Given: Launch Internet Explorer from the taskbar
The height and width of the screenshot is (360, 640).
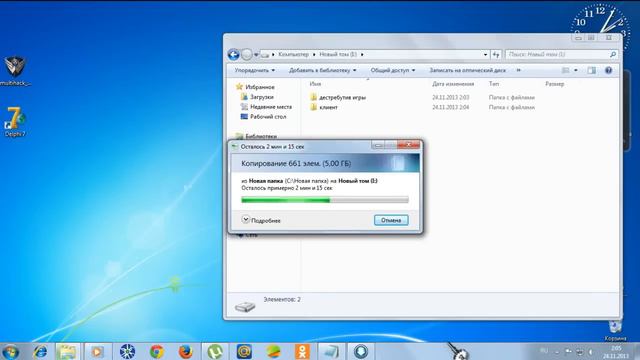Looking at the screenshot, I should (40, 351).
